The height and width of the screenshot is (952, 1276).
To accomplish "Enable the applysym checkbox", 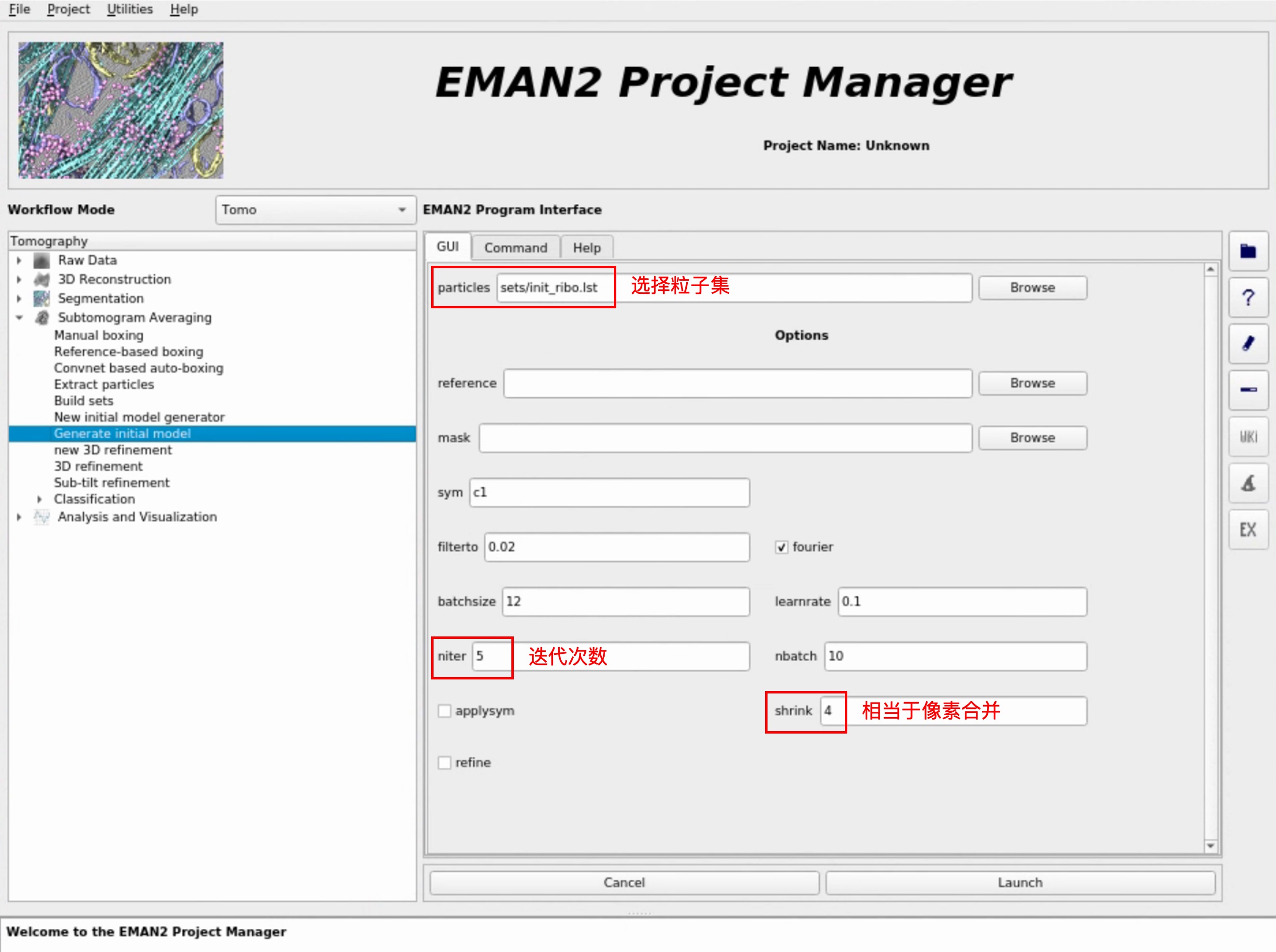I will (x=444, y=711).
